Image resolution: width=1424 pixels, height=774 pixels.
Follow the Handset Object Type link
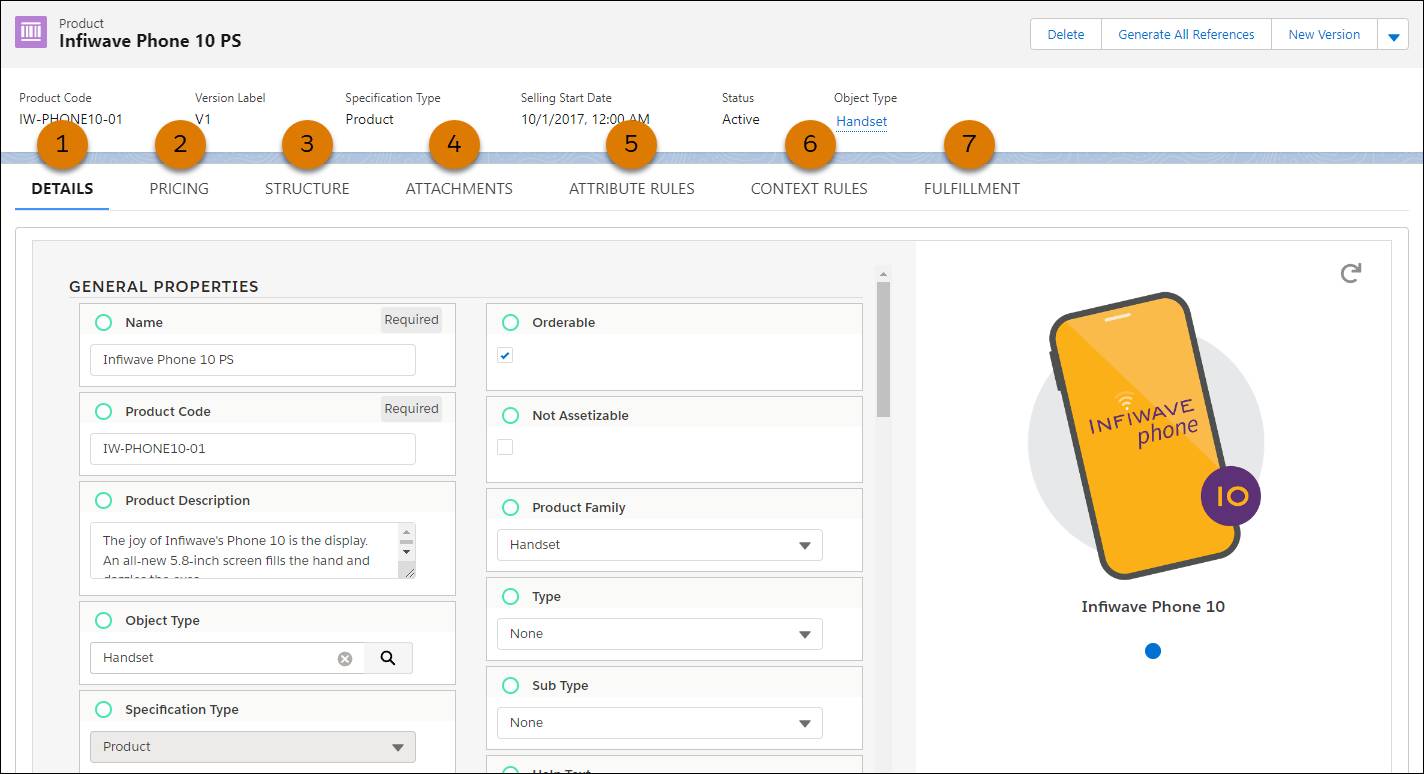click(859, 121)
